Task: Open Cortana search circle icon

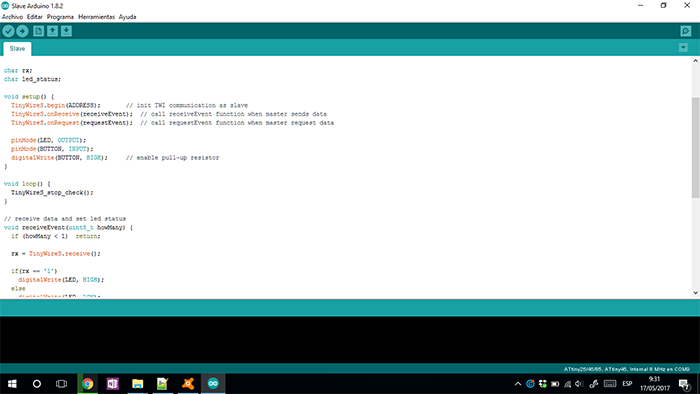Action: 37,384
